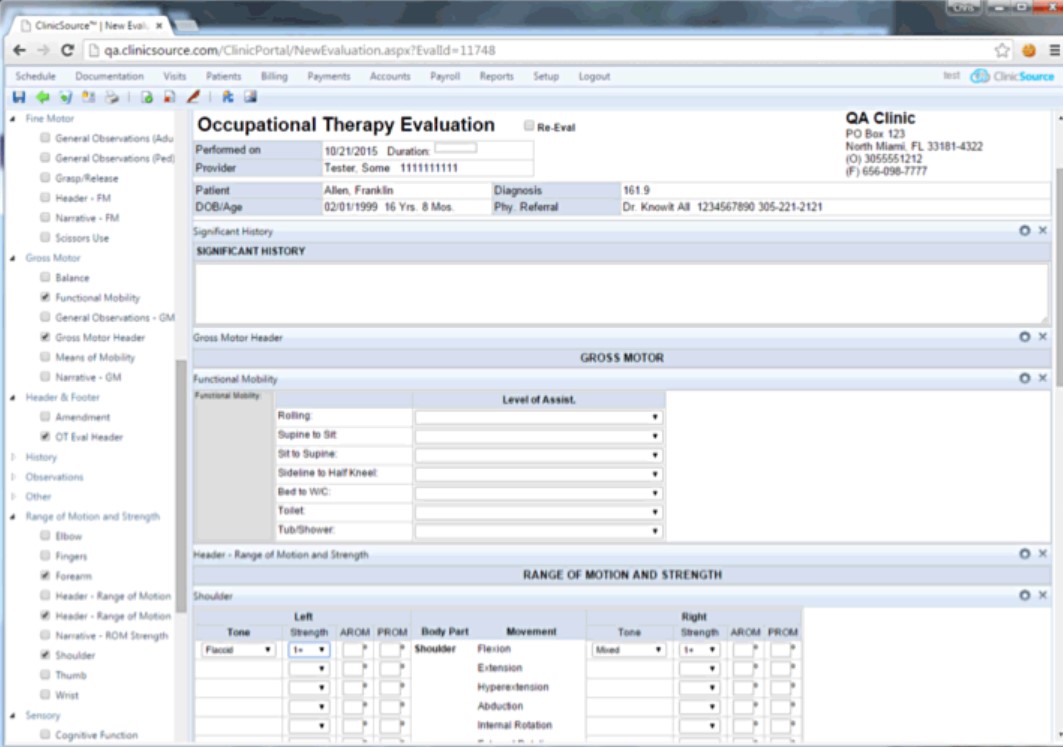Viewport: 1063px width, 747px height.
Task: Click the red pen signature icon
Action: pyautogui.click(x=193, y=97)
